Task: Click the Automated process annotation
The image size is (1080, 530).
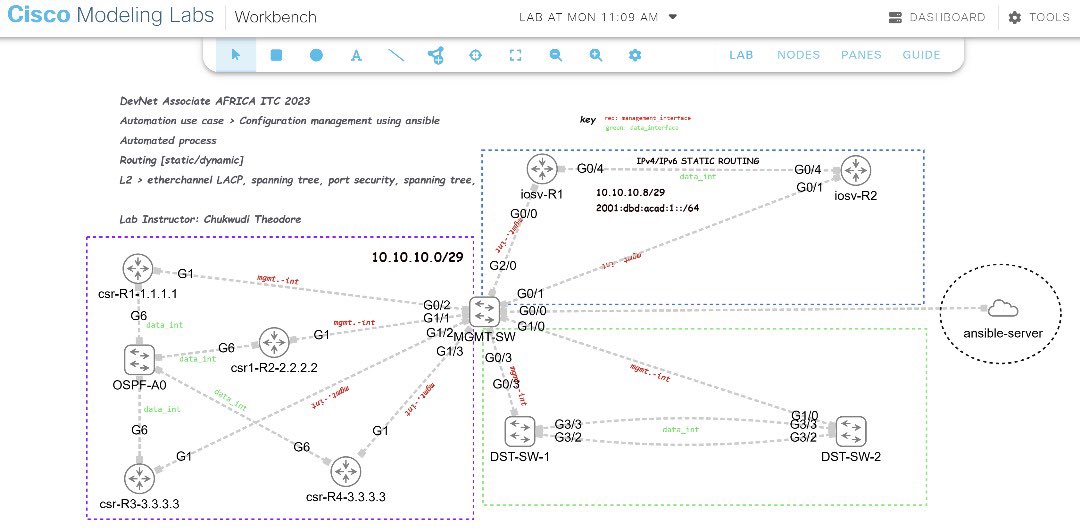Action: pyautogui.click(x=168, y=141)
